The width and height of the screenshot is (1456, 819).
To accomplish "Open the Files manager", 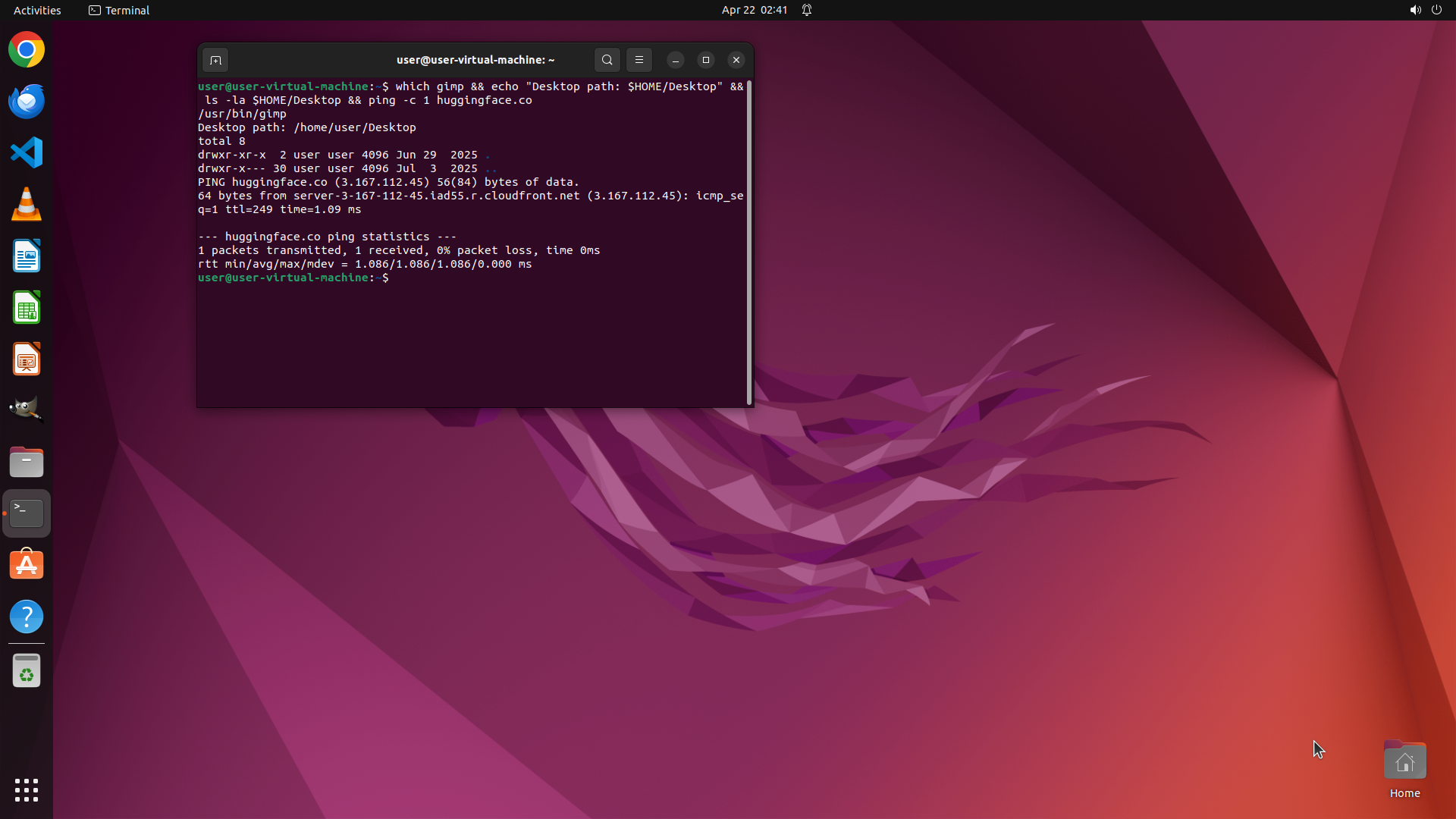I will pyautogui.click(x=27, y=462).
